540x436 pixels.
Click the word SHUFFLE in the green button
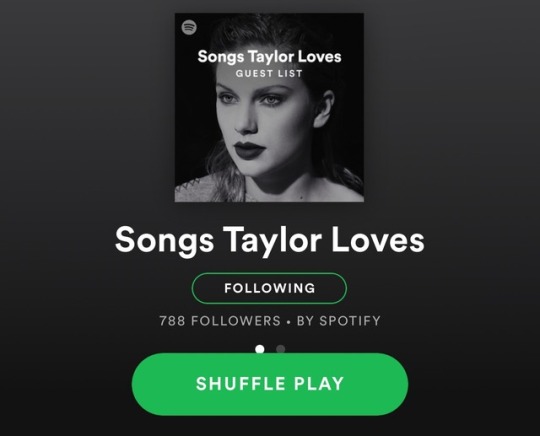[x=241, y=384]
